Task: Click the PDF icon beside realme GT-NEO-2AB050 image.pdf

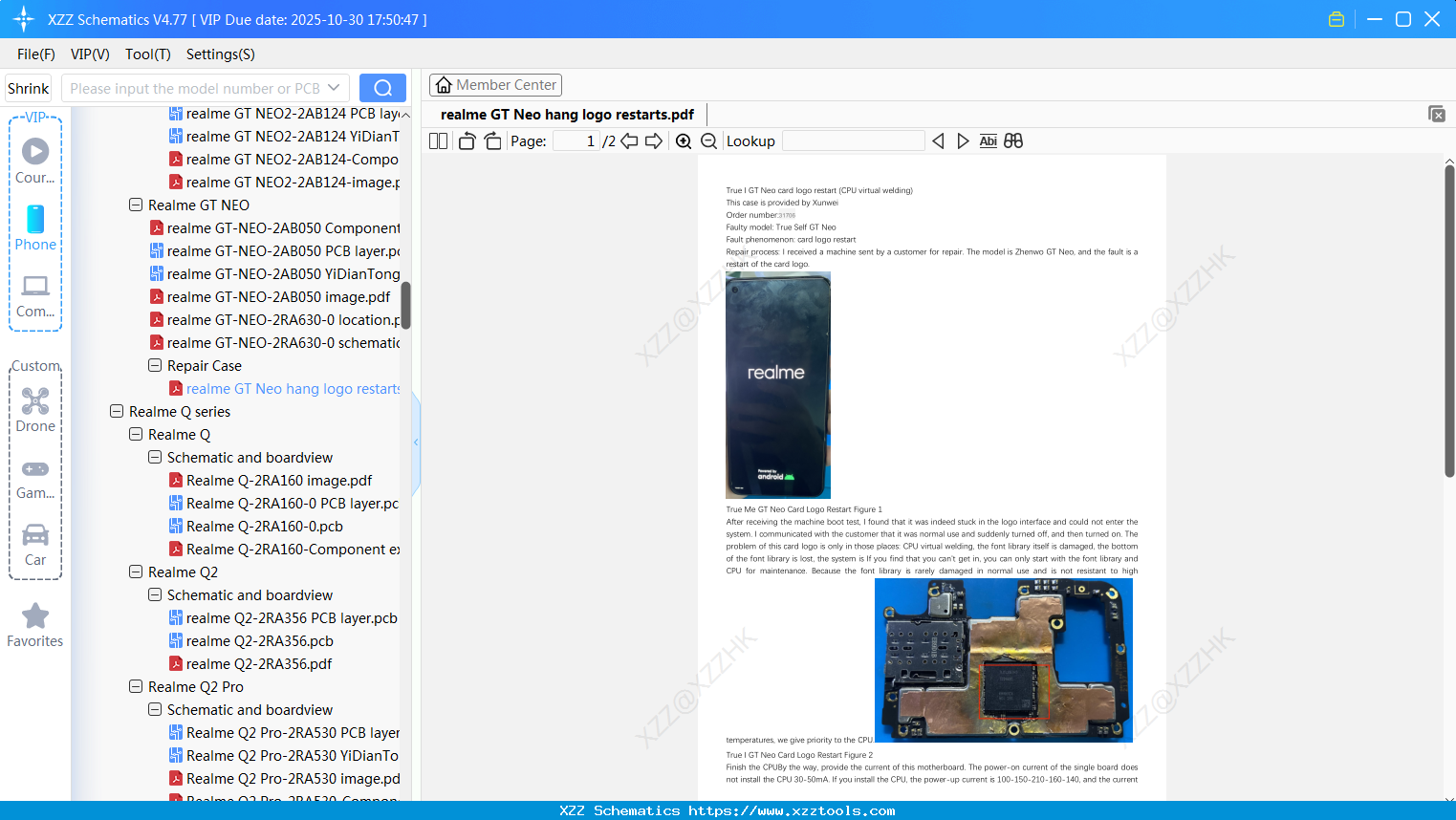Action: (157, 297)
